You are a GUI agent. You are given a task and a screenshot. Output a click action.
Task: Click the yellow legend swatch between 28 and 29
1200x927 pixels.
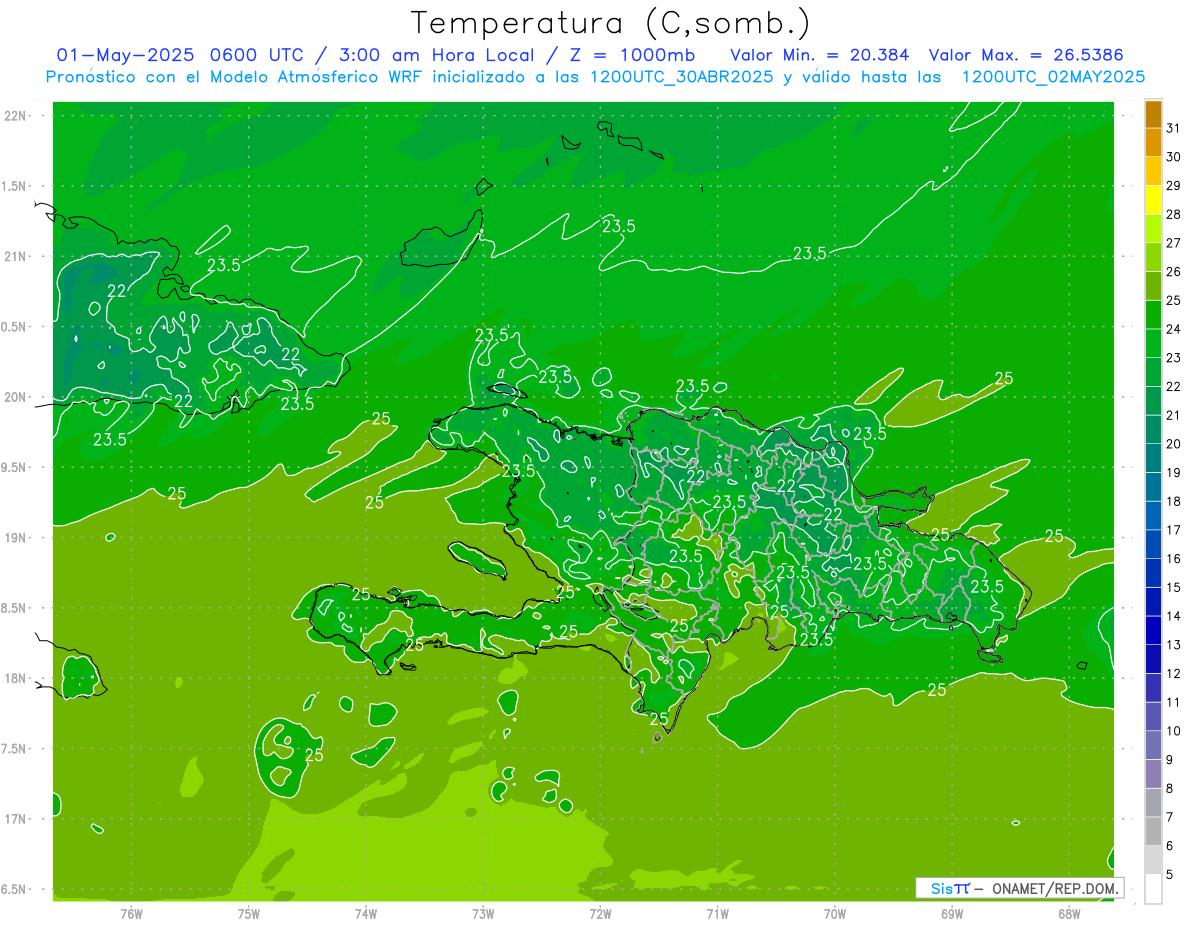pos(1153,200)
